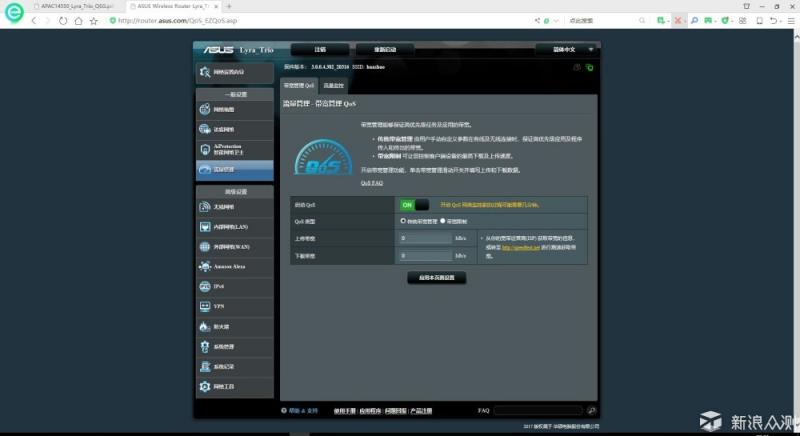Click the FAQ search input field
This screenshot has height=436, width=800.
tap(538, 410)
